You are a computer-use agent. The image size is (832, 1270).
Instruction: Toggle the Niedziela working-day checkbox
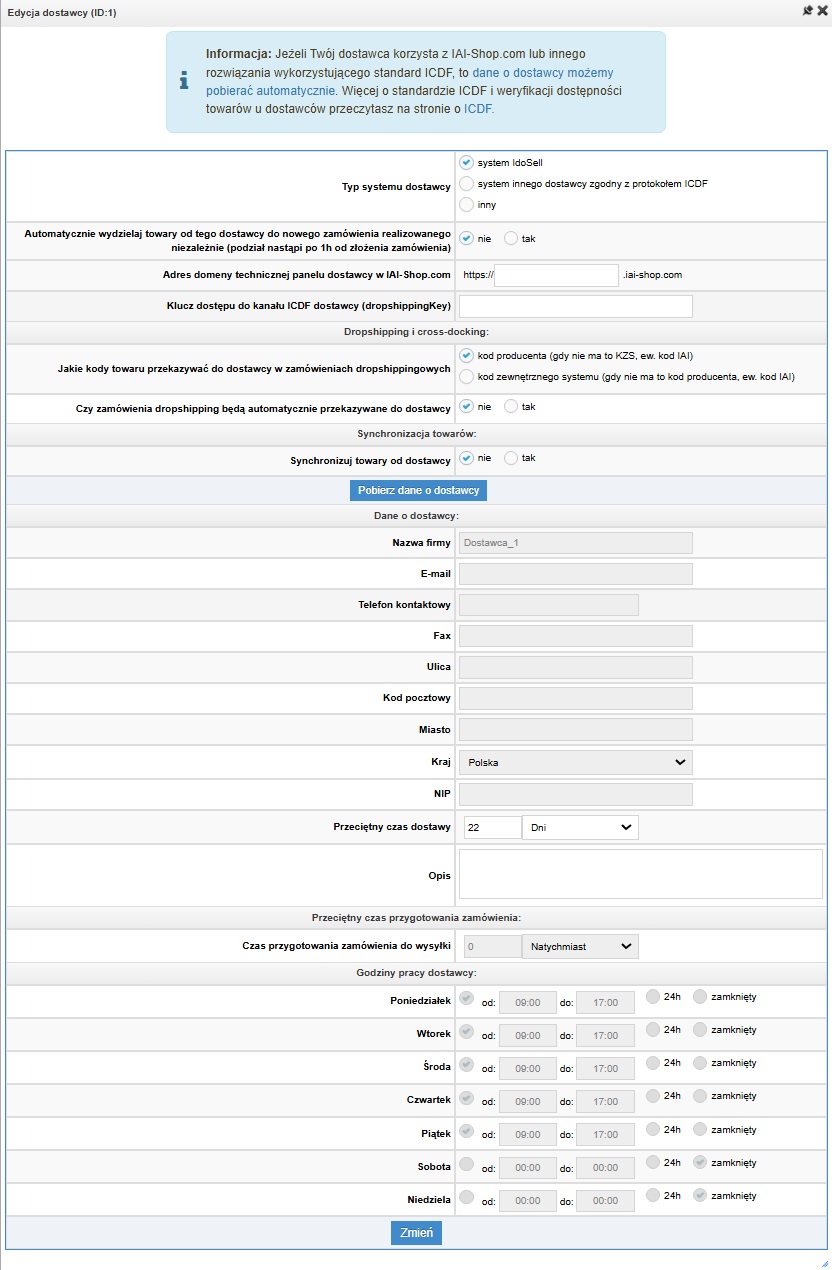click(467, 1197)
